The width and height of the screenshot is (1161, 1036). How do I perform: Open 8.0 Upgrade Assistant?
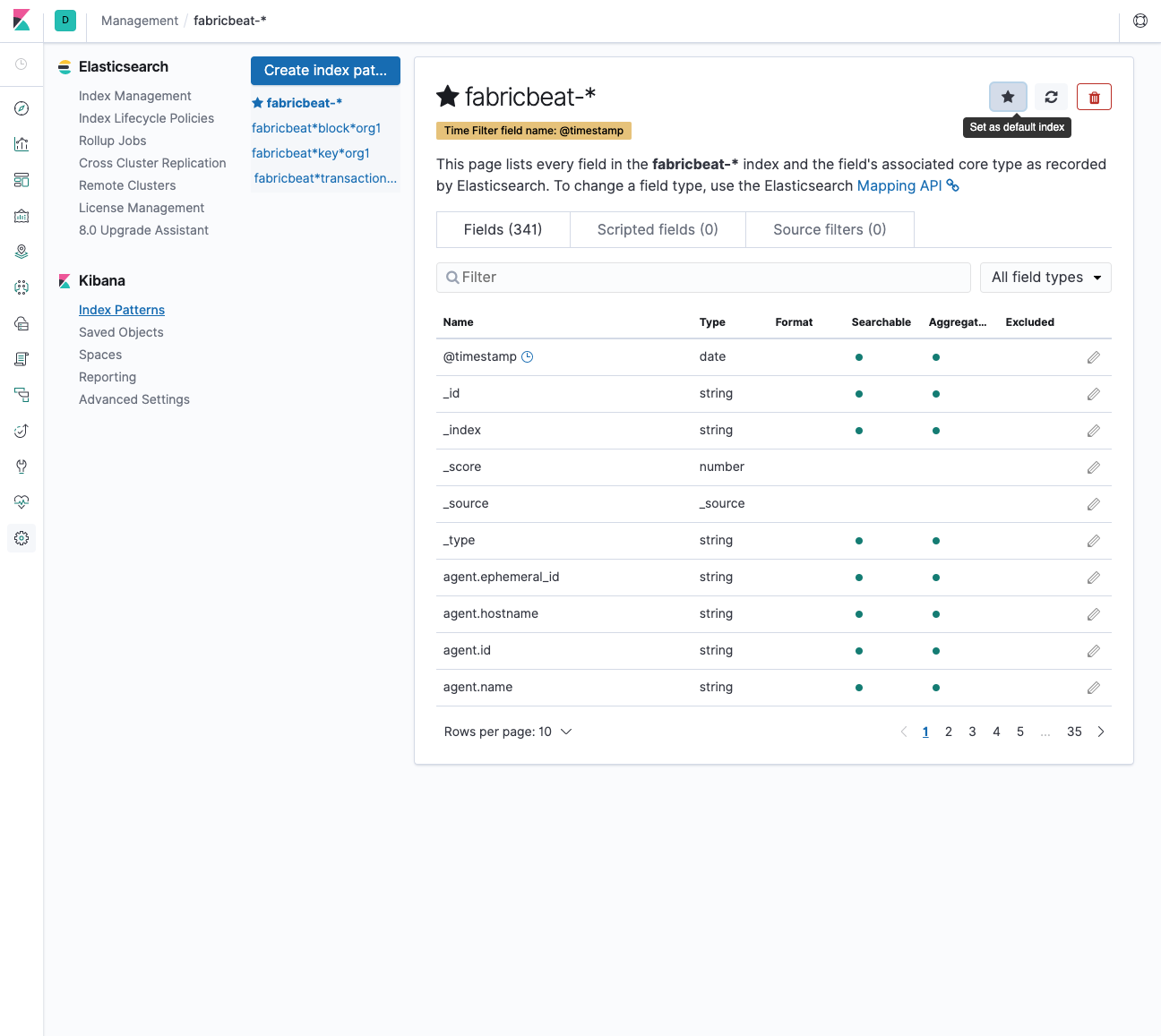[143, 230]
